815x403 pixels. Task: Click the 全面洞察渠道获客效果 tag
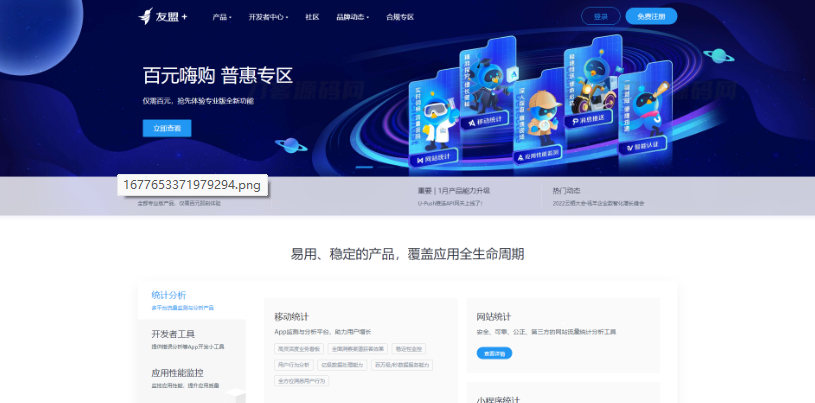pyautogui.click(x=358, y=348)
